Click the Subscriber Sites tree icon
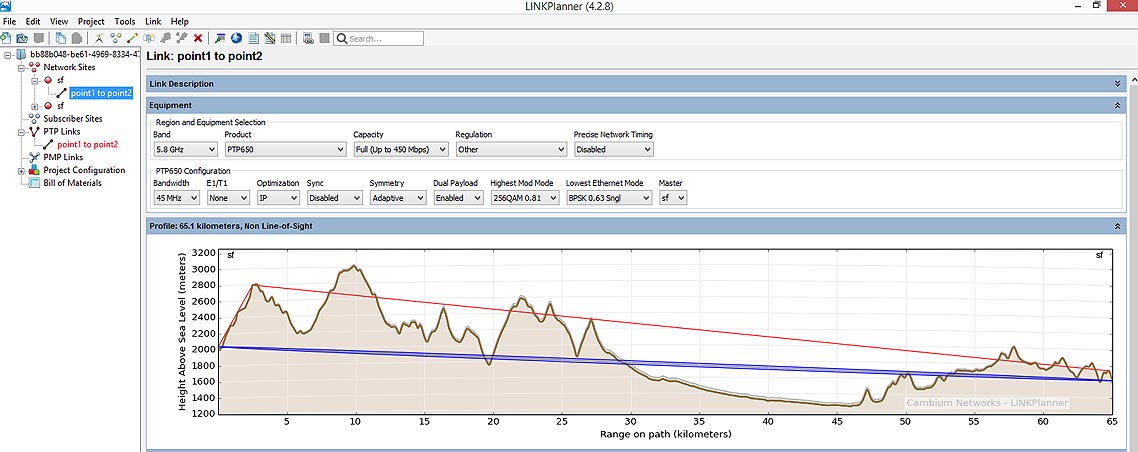The width and height of the screenshot is (1138, 452). click(34, 118)
